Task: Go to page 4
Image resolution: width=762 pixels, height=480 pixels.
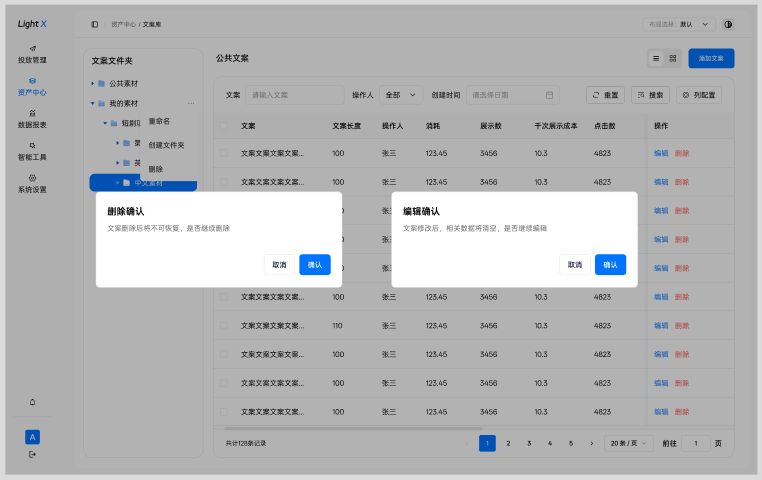Action: pos(550,443)
